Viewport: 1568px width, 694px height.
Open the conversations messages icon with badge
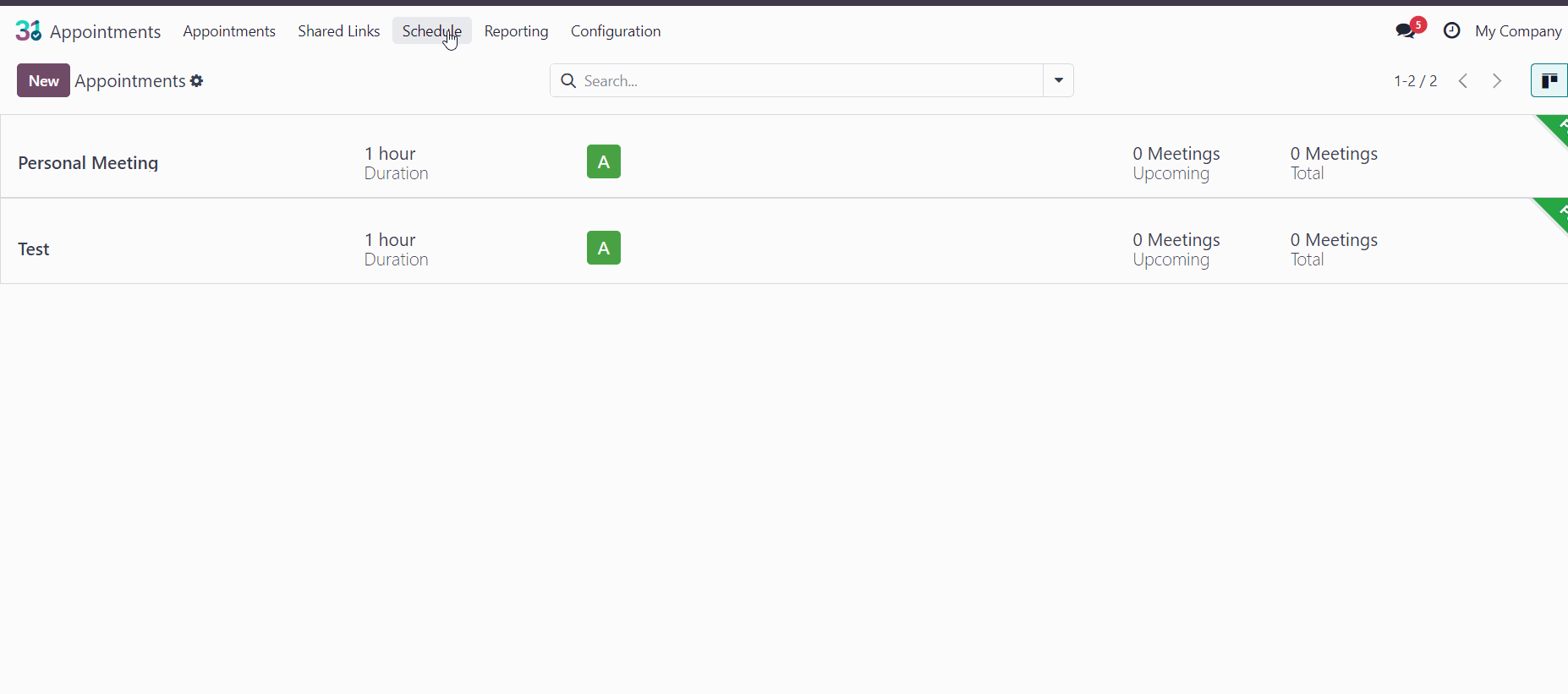pos(1410,30)
